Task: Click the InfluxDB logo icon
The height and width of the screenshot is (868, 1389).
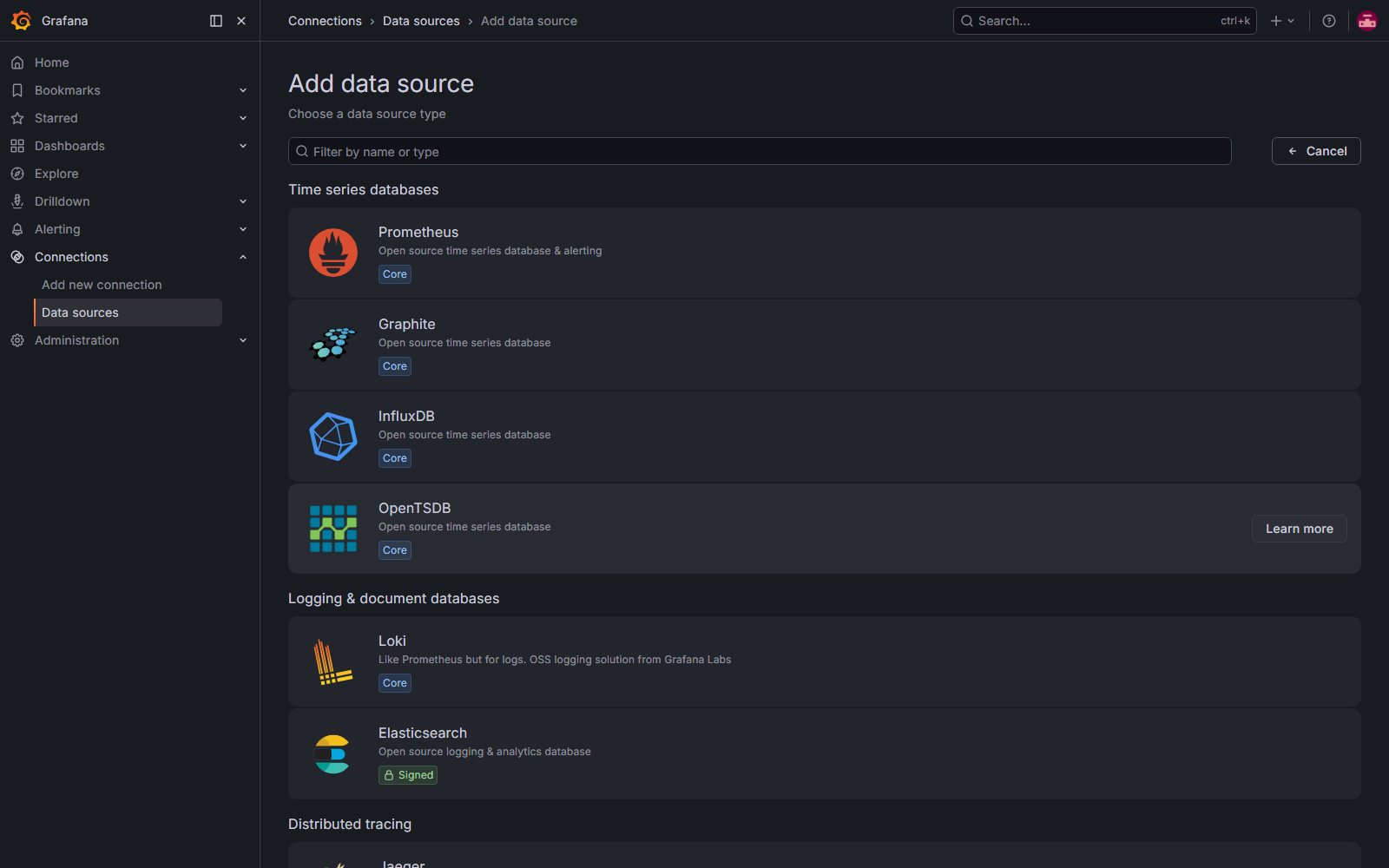Action: click(x=333, y=437)
